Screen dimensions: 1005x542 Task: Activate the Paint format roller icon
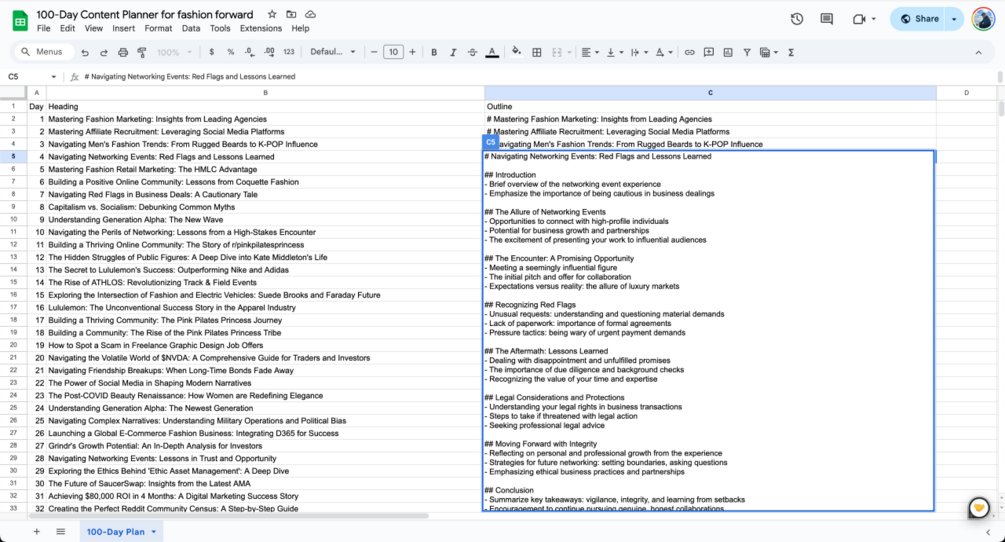(142, 53)
